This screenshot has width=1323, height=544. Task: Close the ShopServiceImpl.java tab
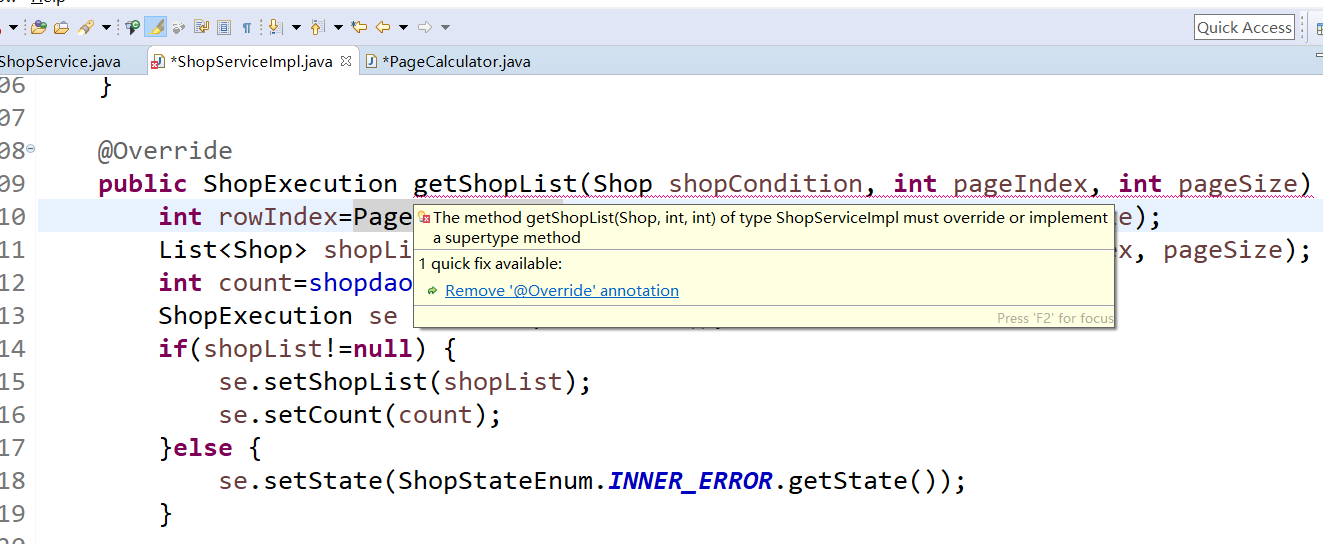pos(346,61)
